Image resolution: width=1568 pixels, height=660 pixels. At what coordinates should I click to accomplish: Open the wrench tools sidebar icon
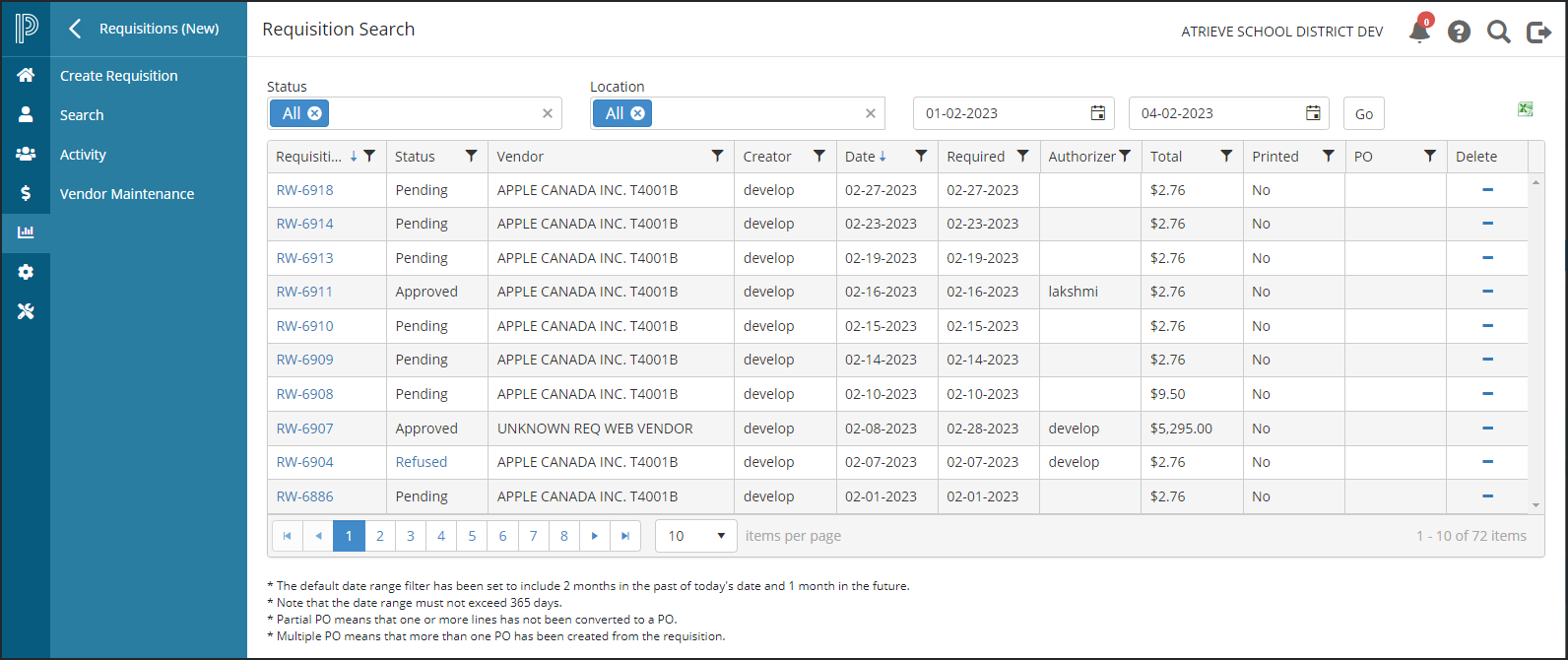click(26, 311)
